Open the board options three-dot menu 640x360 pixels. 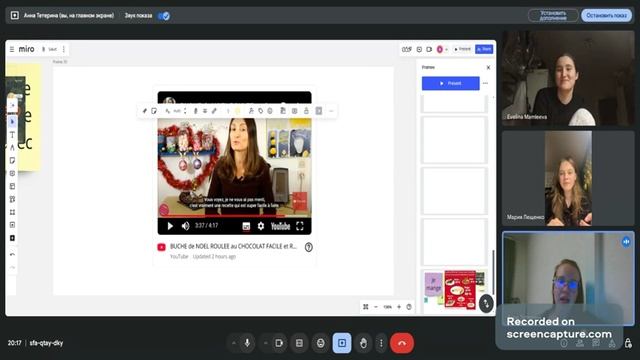click(64, 49)
